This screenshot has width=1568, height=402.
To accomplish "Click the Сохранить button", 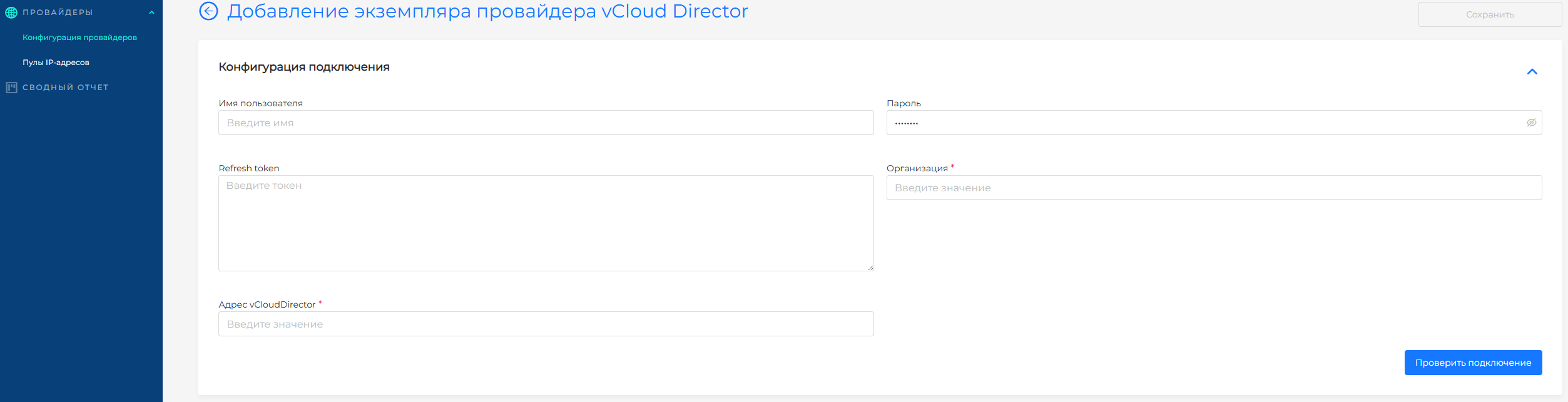I will [1489, 14].
